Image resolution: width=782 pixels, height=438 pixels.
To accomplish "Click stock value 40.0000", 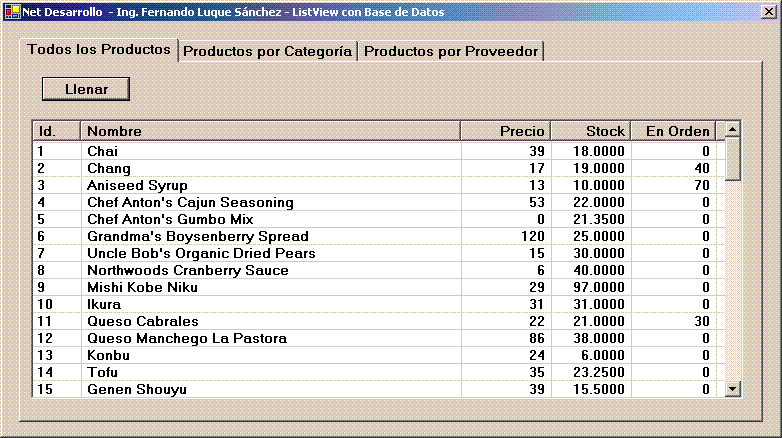I will [598, 270].
